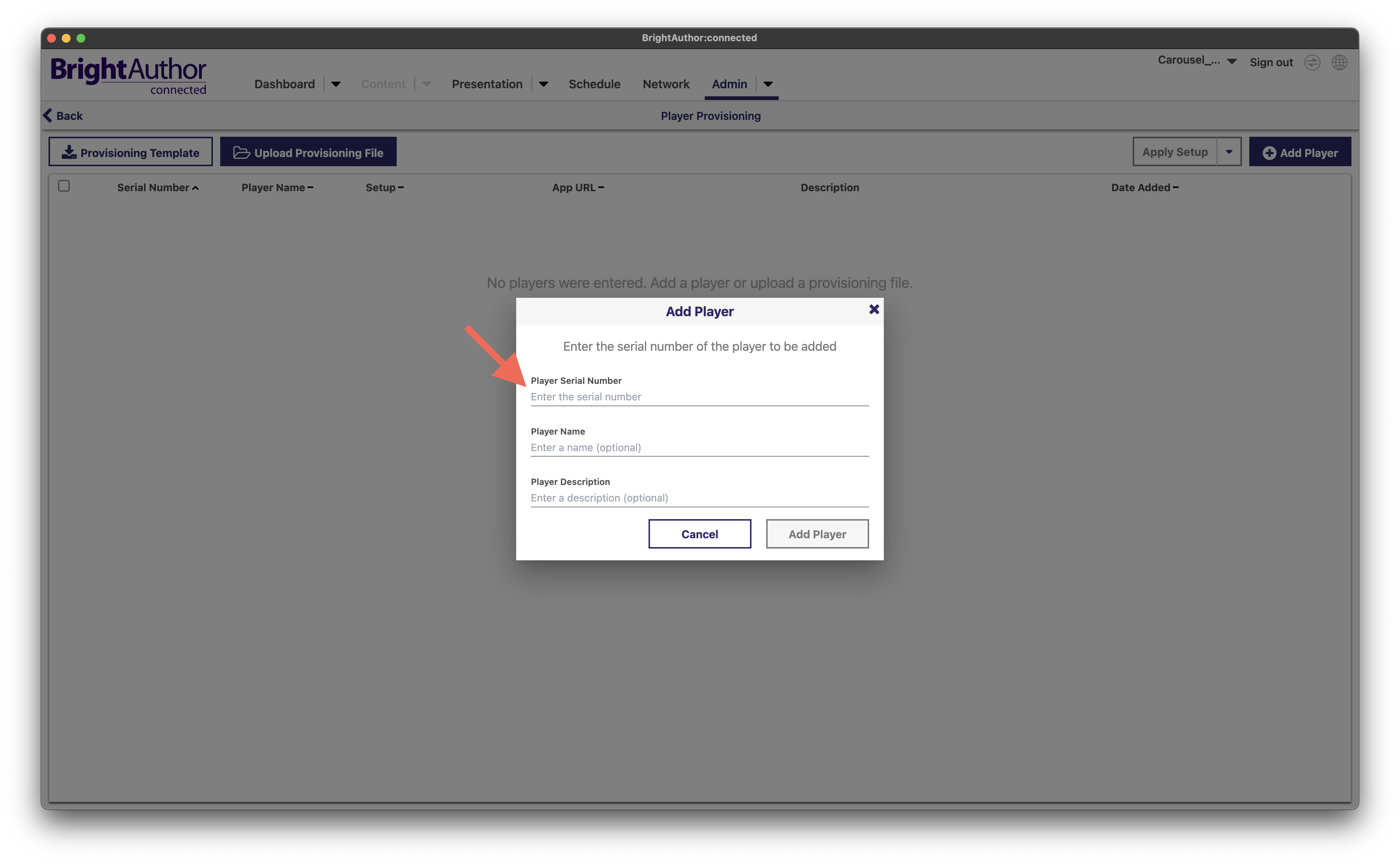
Task: Expand the Content dropdown arrow
Action: 426,84
